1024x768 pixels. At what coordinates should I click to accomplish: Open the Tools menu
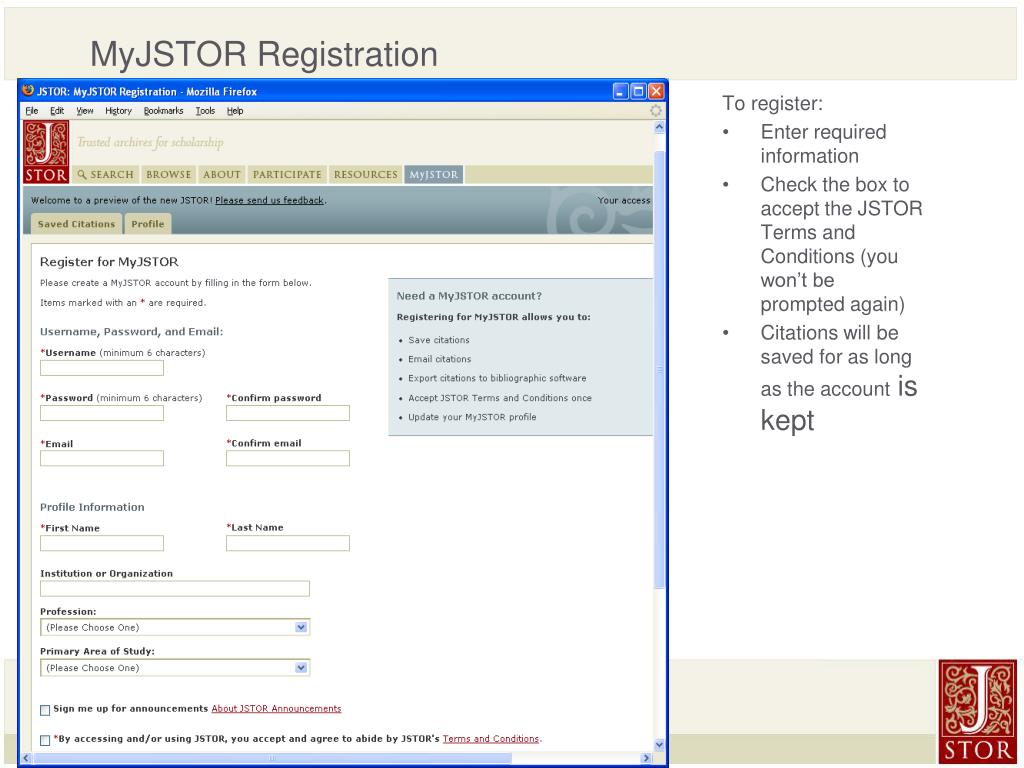[205, 111]
